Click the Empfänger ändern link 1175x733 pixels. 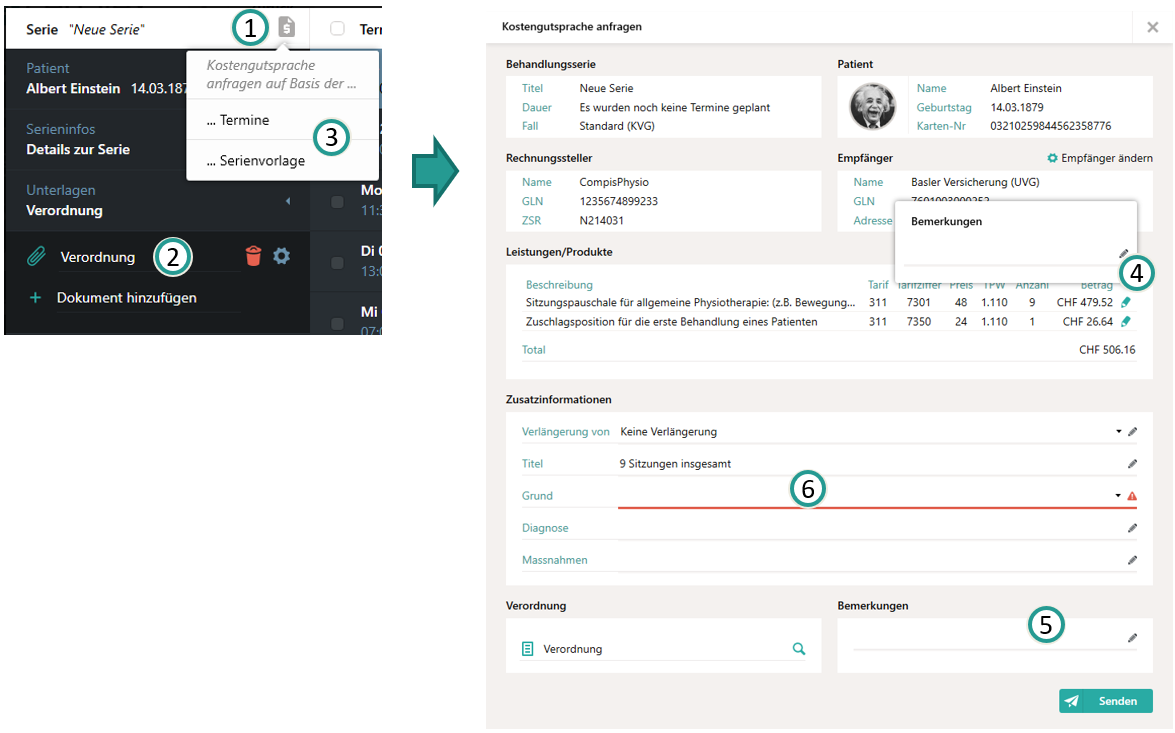pyautogui.click(x=1100, y=158)
